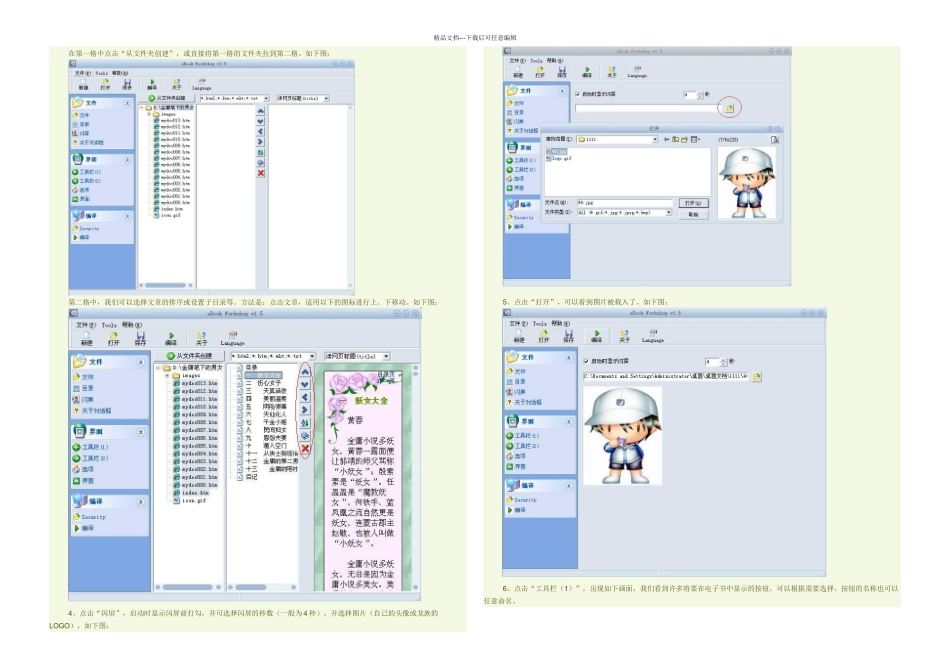Image resolution: width=950 pixels, height=672 pixels.
Task: Open Tools menu in loaded-image window
Action: pos(540,324)
